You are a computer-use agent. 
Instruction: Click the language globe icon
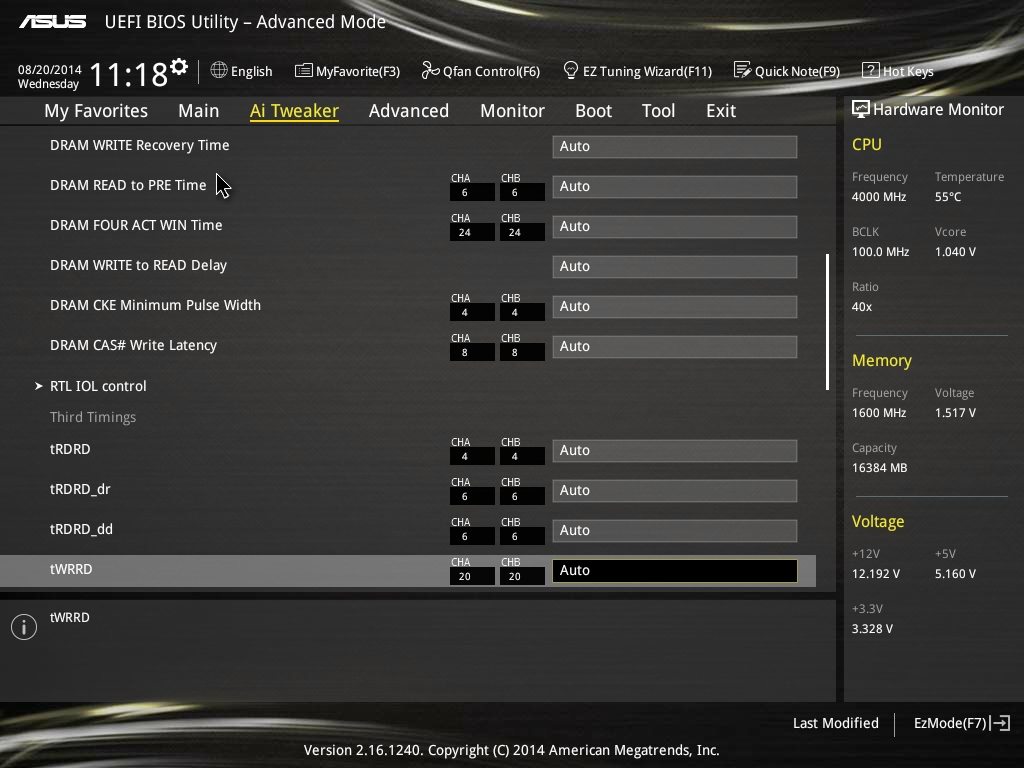coord(219,70)
